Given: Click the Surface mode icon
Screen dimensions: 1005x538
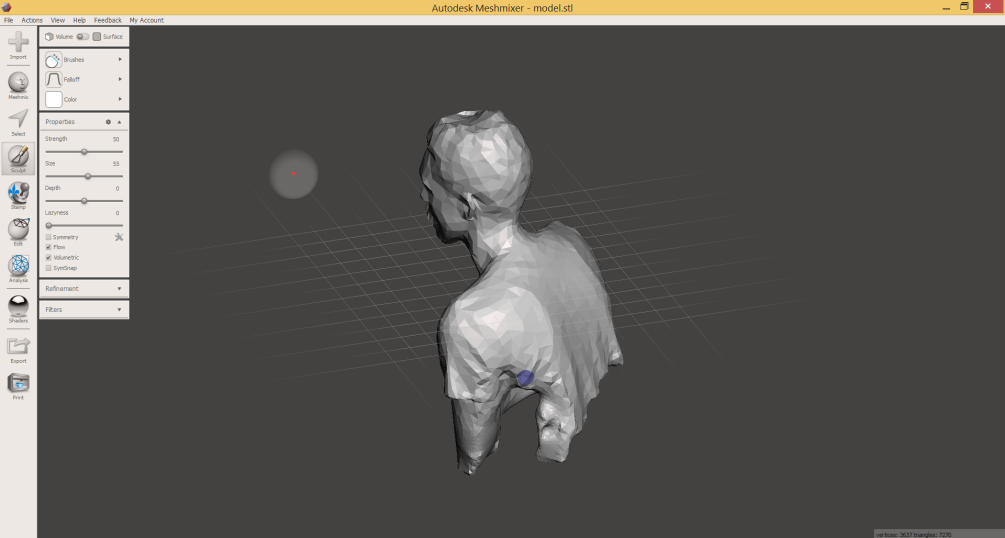Looking at the screenshot, I should click(97, 37).
